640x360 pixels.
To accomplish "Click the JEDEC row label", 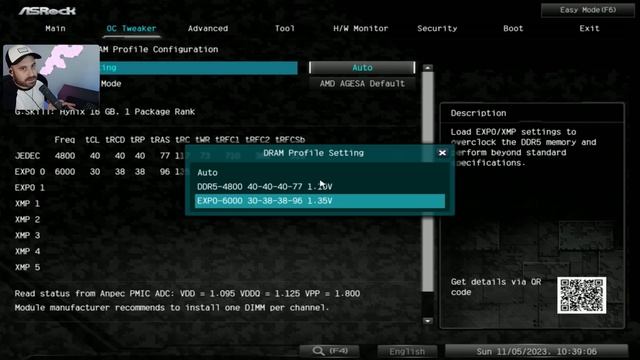I will [x=27, y=156].
